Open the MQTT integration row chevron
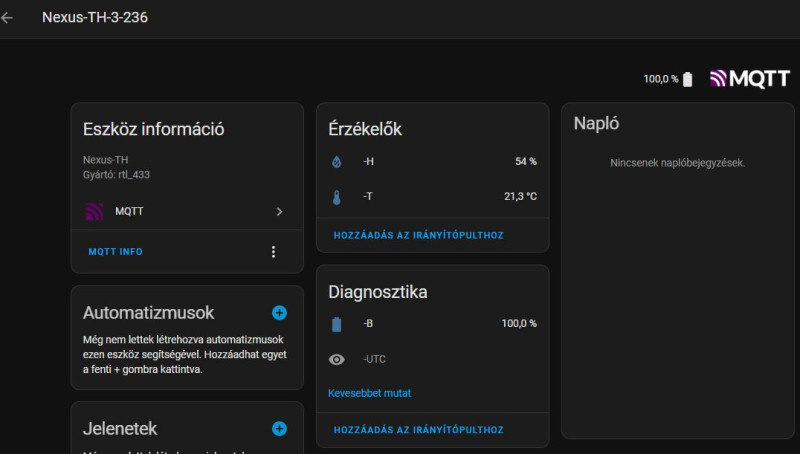The height and width of the screenshot is (454, 800). coord(279,212)
